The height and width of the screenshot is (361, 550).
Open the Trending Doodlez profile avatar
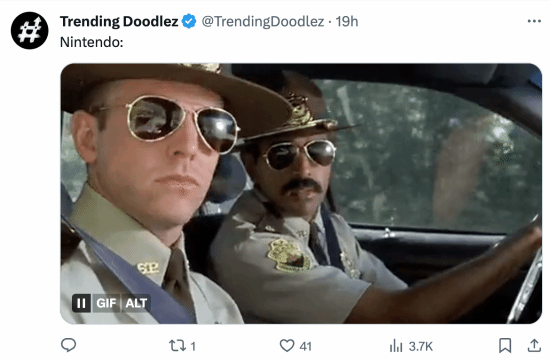click(30, 31)
